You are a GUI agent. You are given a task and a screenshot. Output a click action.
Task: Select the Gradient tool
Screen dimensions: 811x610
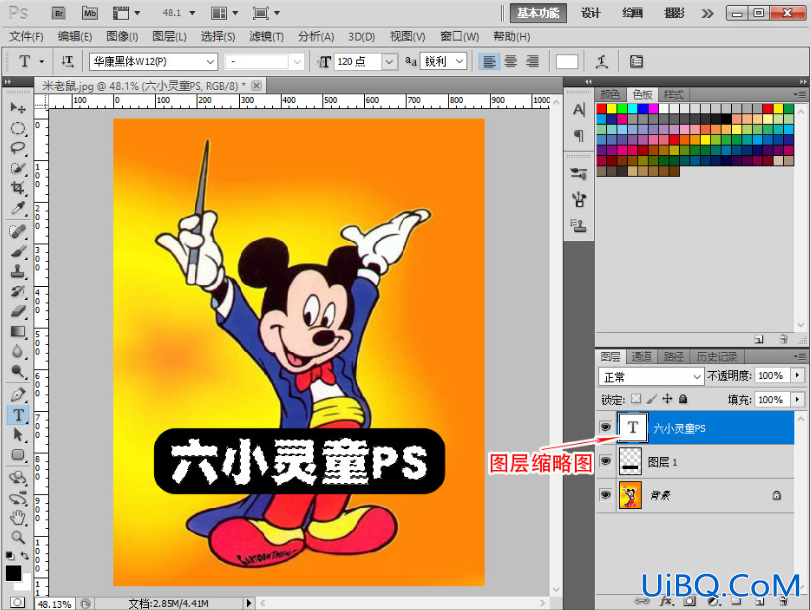pyautogui.click(x=18, y=332)
